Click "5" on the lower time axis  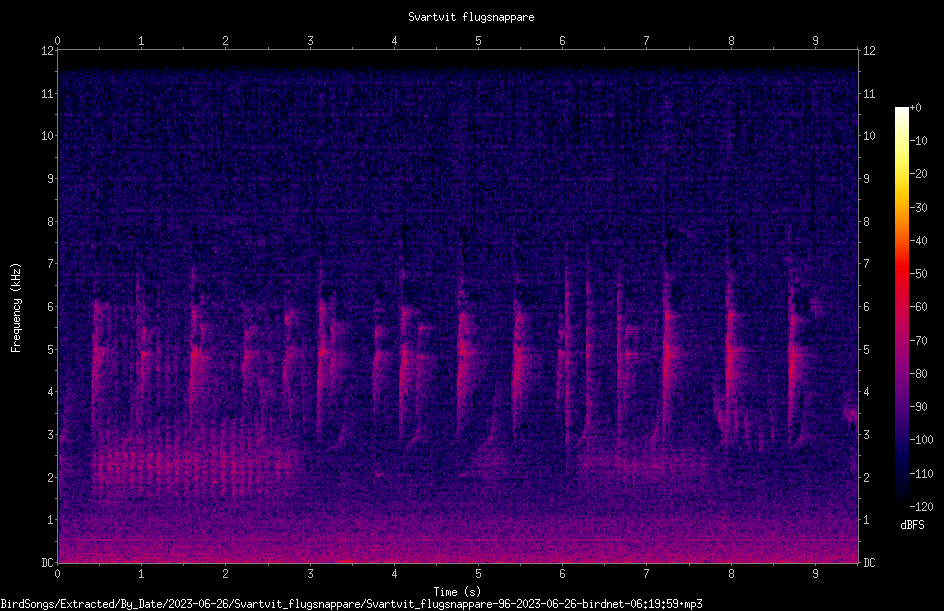click(x=478, y=574)
